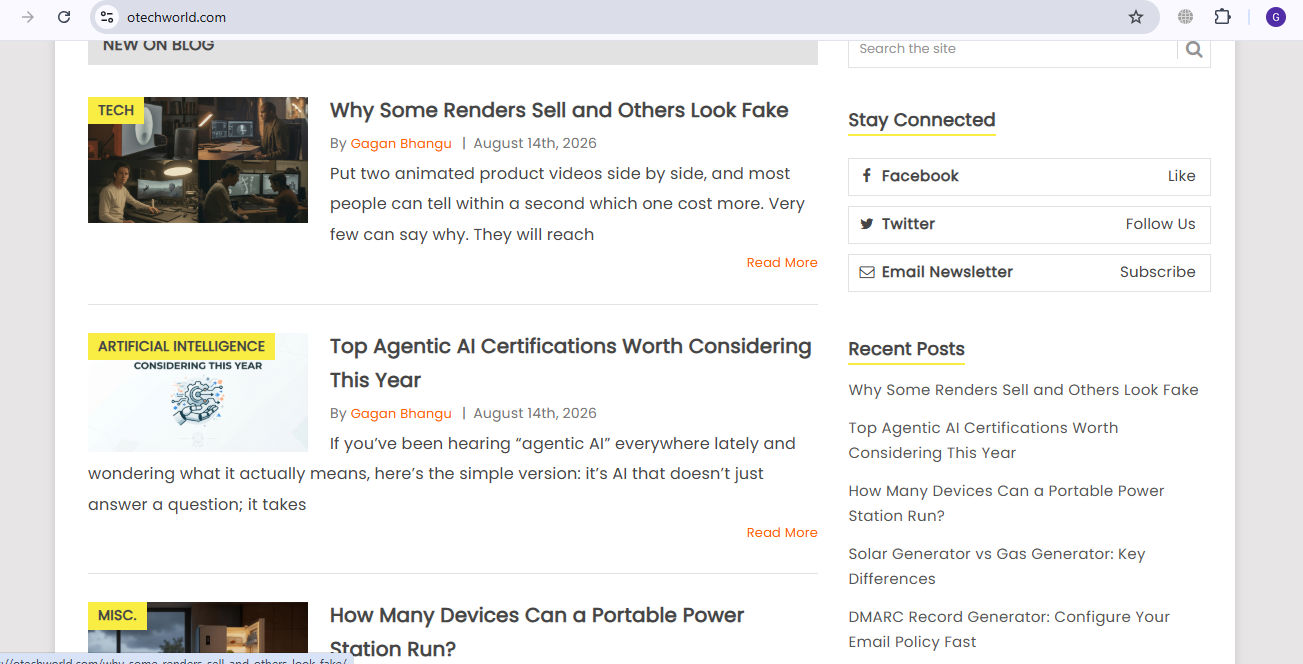Open Recent Posts link 'Why Some Renders Sell'
The width and height of the screenshot is (1303, 664).
coord(1023,390)
